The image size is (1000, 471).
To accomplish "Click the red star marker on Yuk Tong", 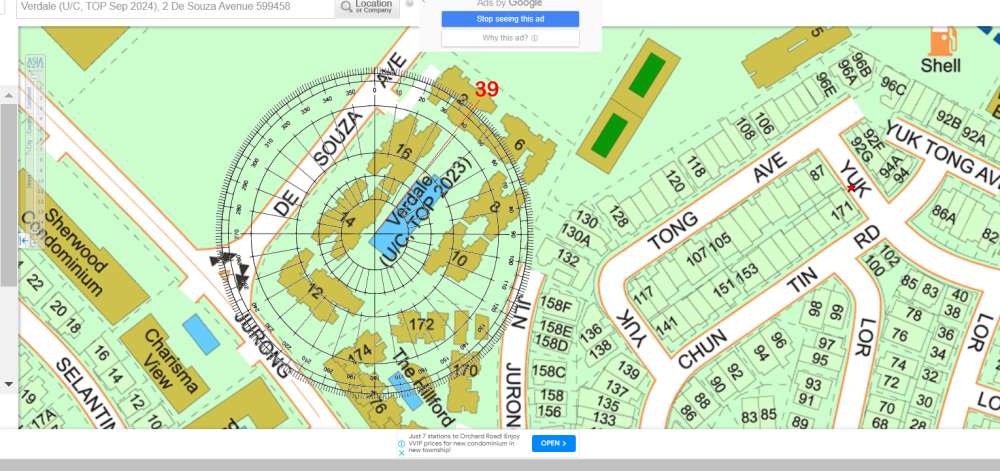I will [852, 188].
